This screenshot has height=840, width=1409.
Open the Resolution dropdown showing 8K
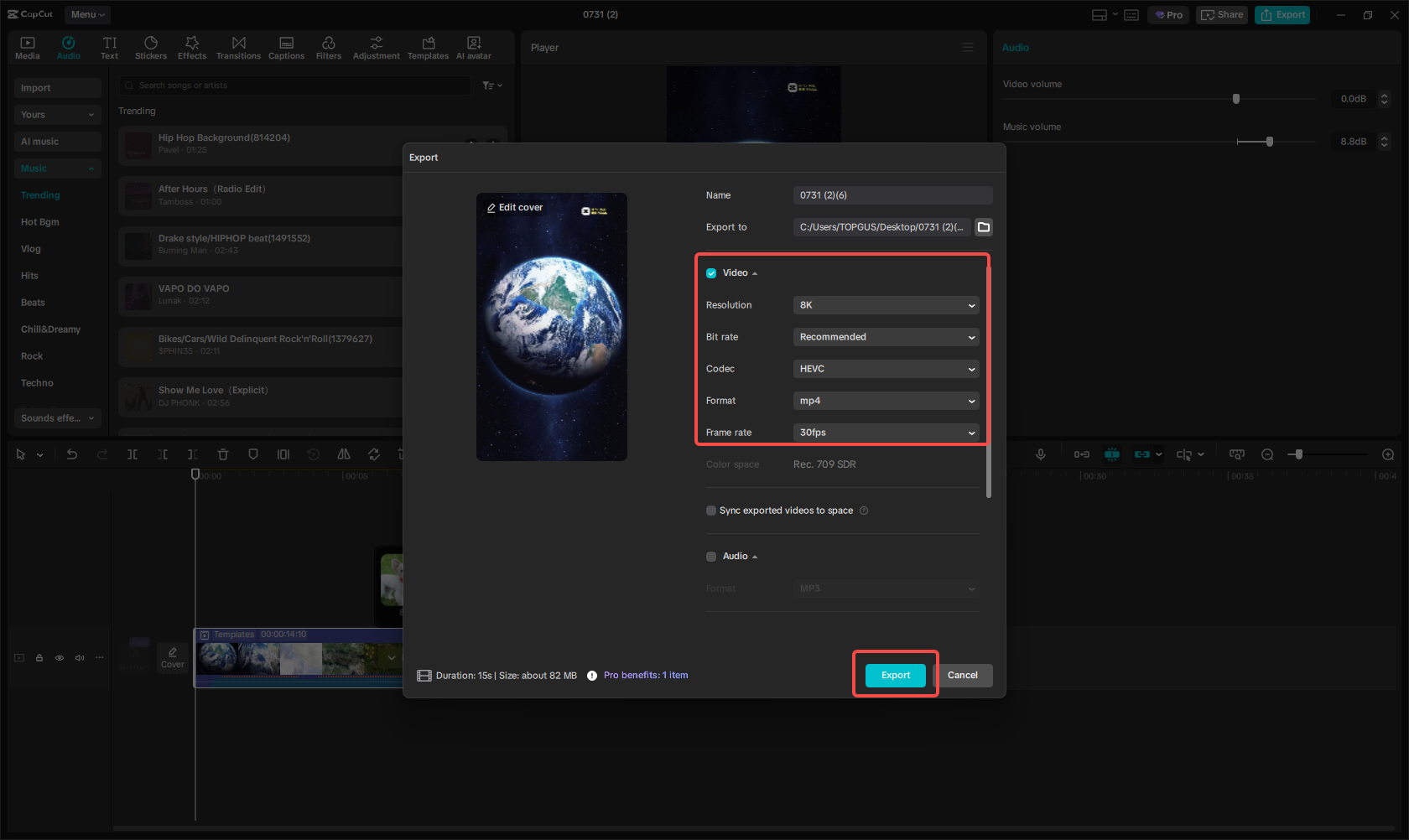tap(886, 305)
